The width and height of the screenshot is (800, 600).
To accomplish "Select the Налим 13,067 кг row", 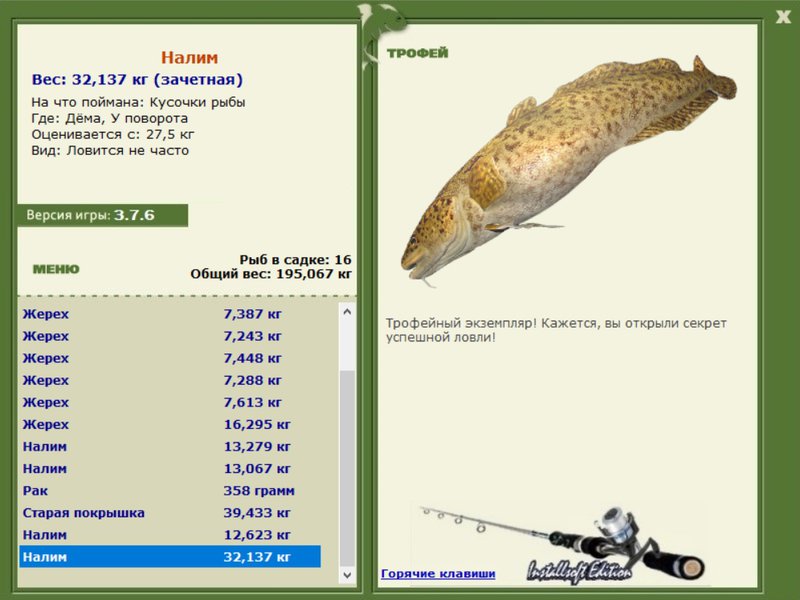I will tap(170, 468).
